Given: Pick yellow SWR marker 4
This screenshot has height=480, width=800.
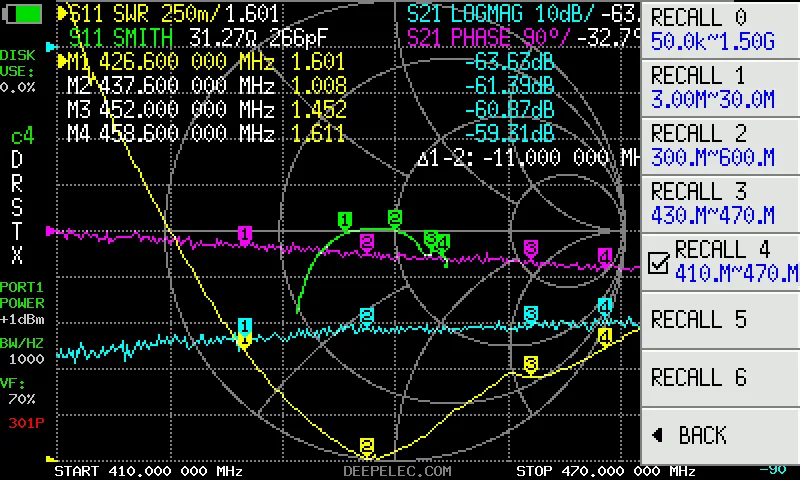Looking at the screenshot, I should point(605,337).
